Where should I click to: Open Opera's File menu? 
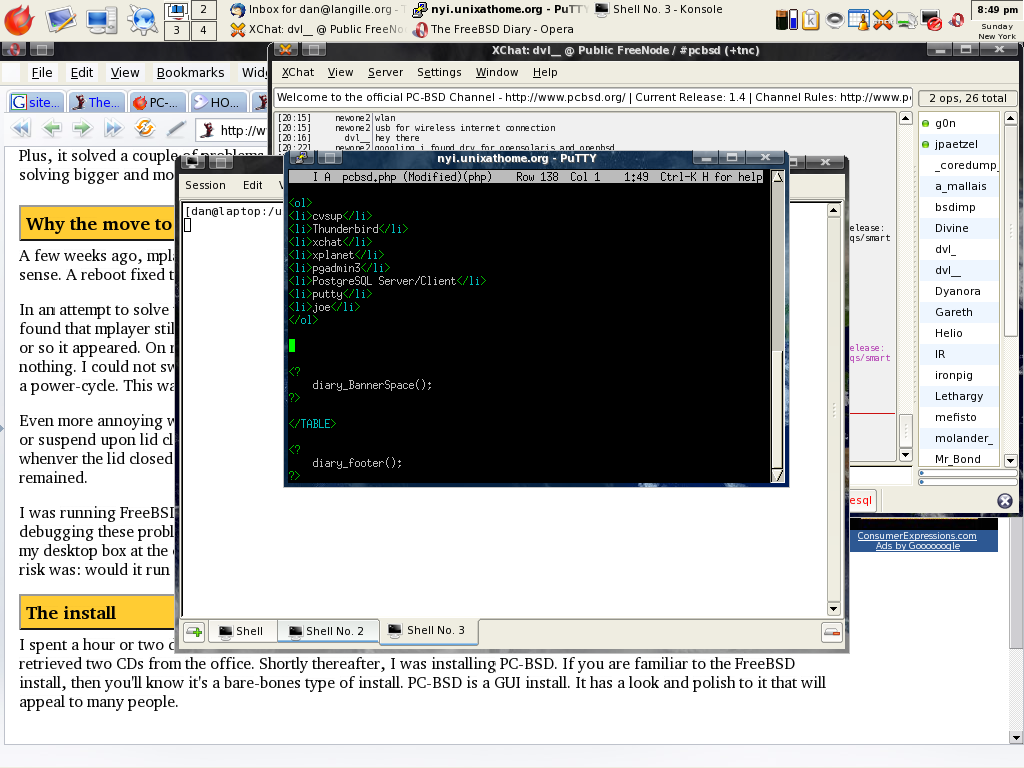click(42, 72)
